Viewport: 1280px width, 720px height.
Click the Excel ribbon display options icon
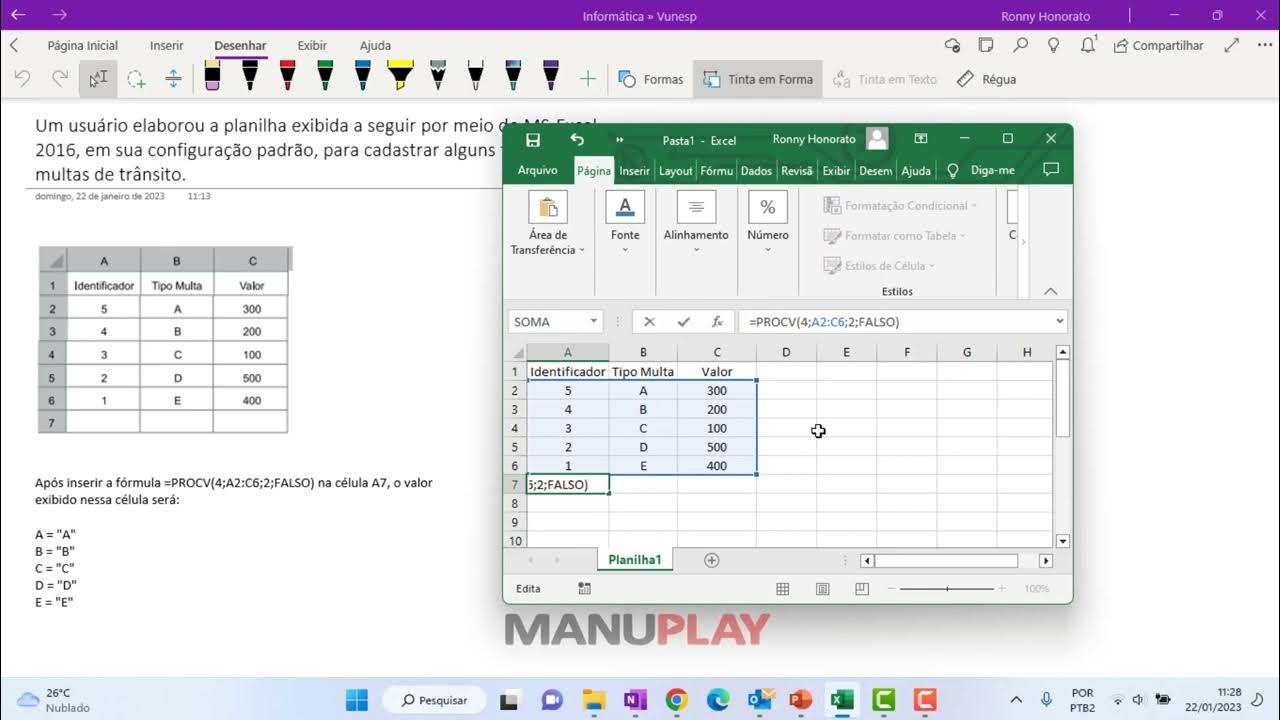(x=921, y=139)
